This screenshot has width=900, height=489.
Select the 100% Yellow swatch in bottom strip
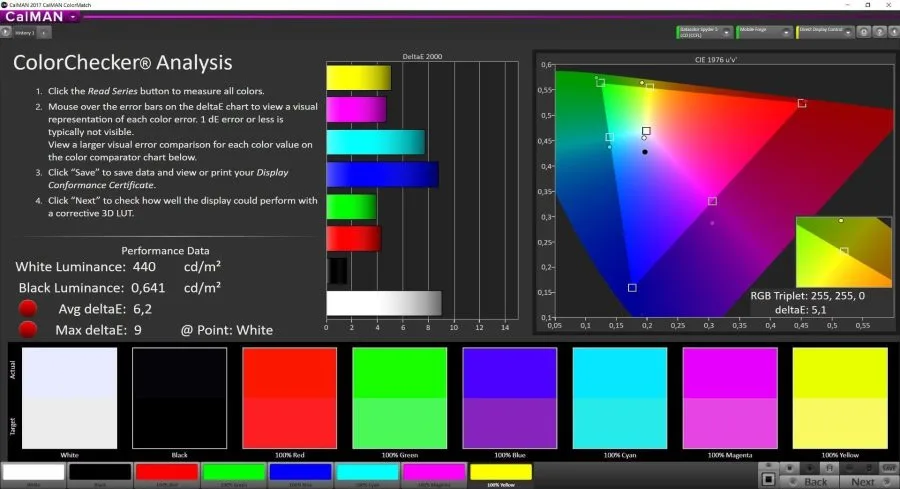500,472
